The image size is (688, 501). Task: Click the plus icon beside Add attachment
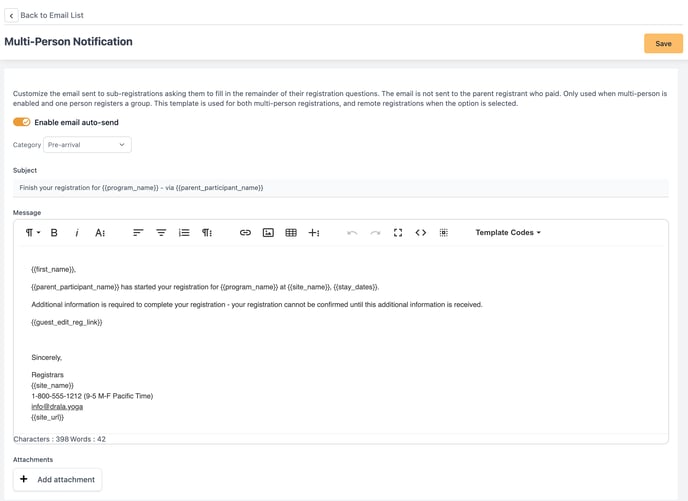tap(24, 479)
